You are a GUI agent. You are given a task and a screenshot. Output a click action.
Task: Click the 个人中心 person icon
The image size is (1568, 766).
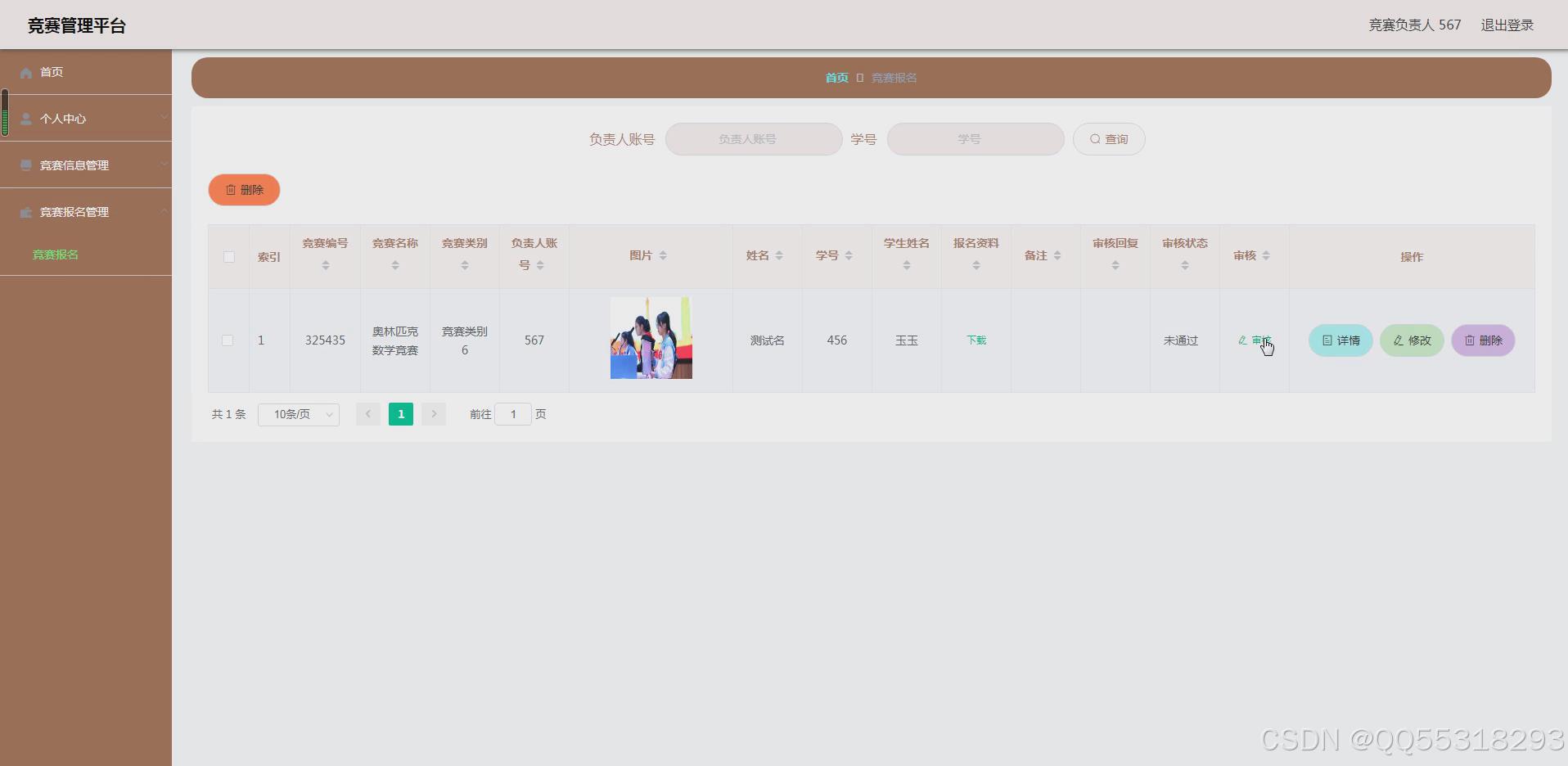coord(25,118)
